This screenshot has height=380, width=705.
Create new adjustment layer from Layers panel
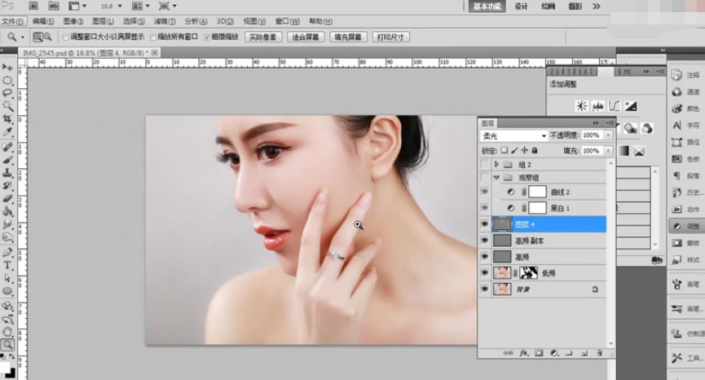(554, 353)
